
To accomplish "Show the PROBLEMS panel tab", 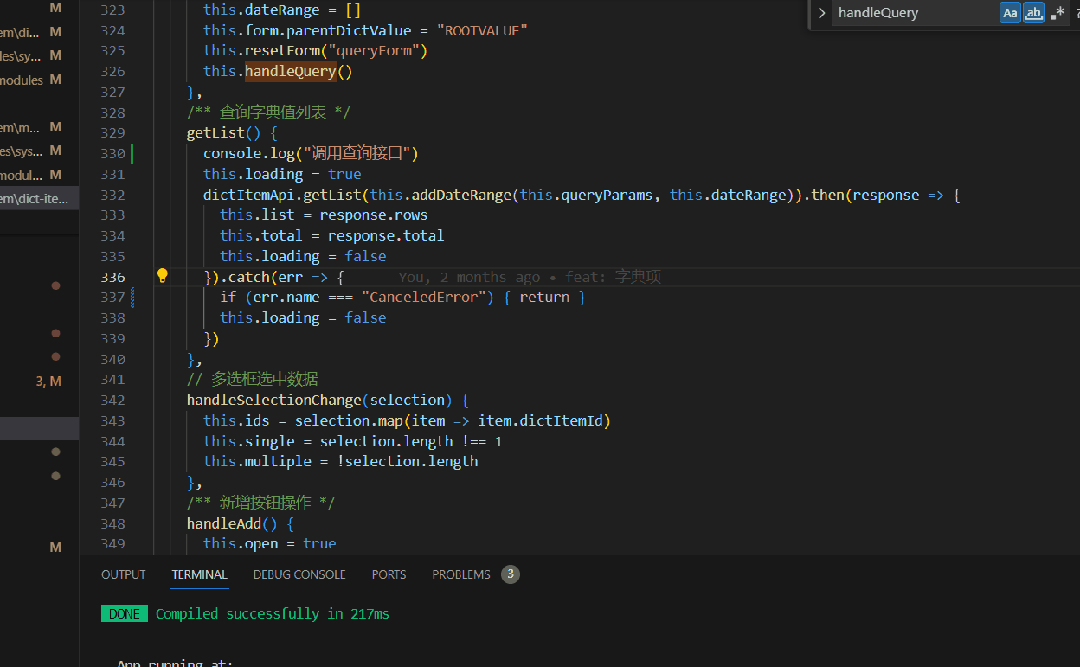I will [x=461, y=575].
